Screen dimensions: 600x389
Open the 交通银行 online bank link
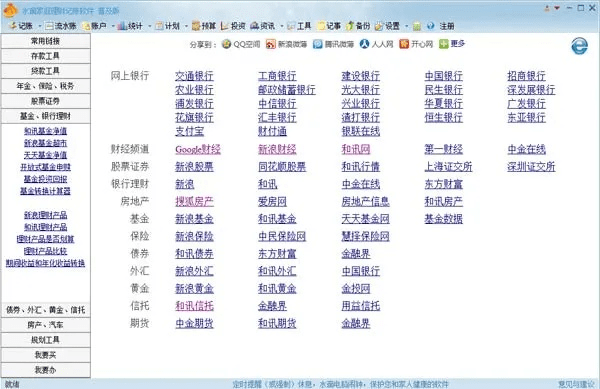pos(194,76)
